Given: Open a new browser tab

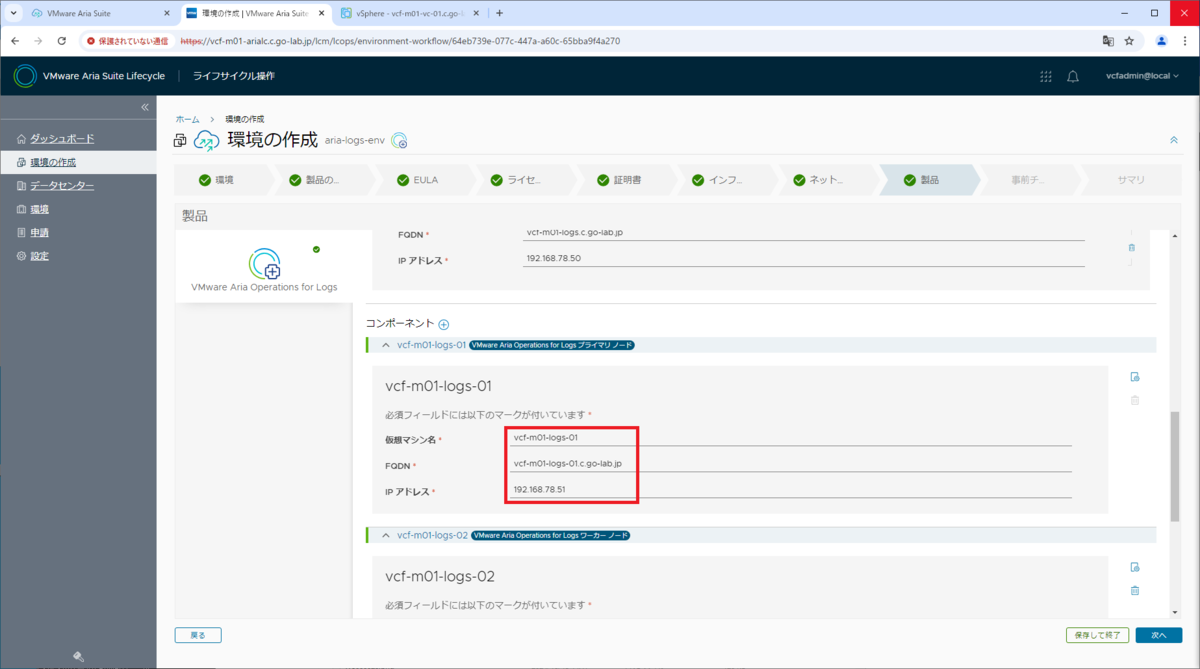Looking at the screenshot, I should [x=500, y=13].
